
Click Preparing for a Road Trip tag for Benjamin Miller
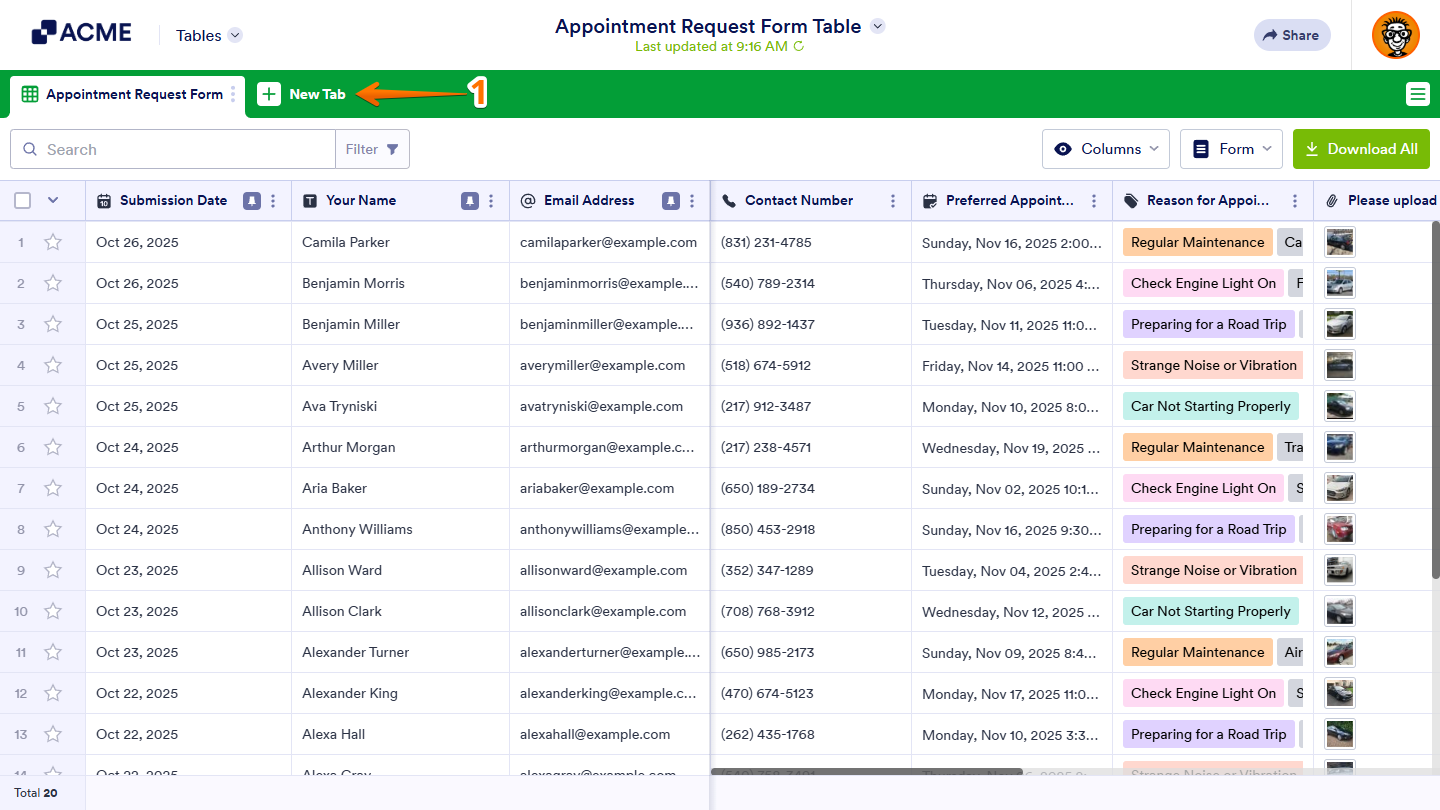(1208, 324)
